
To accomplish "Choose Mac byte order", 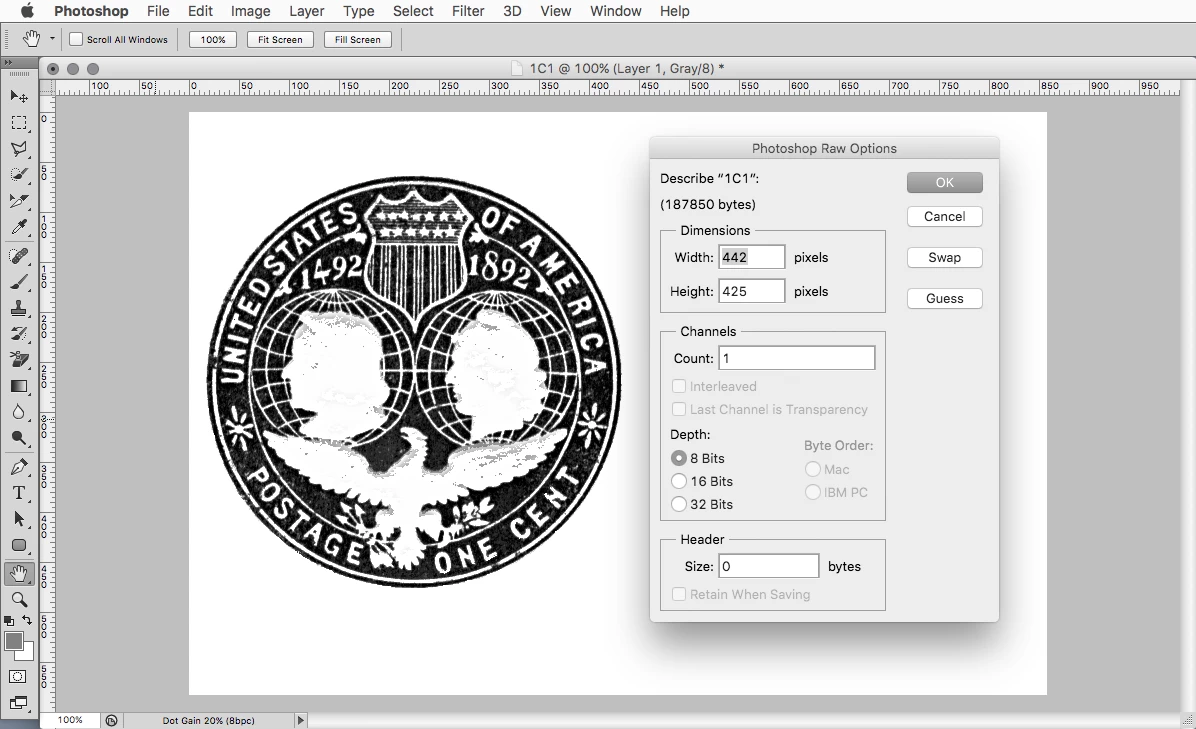I will coord(813,469).
